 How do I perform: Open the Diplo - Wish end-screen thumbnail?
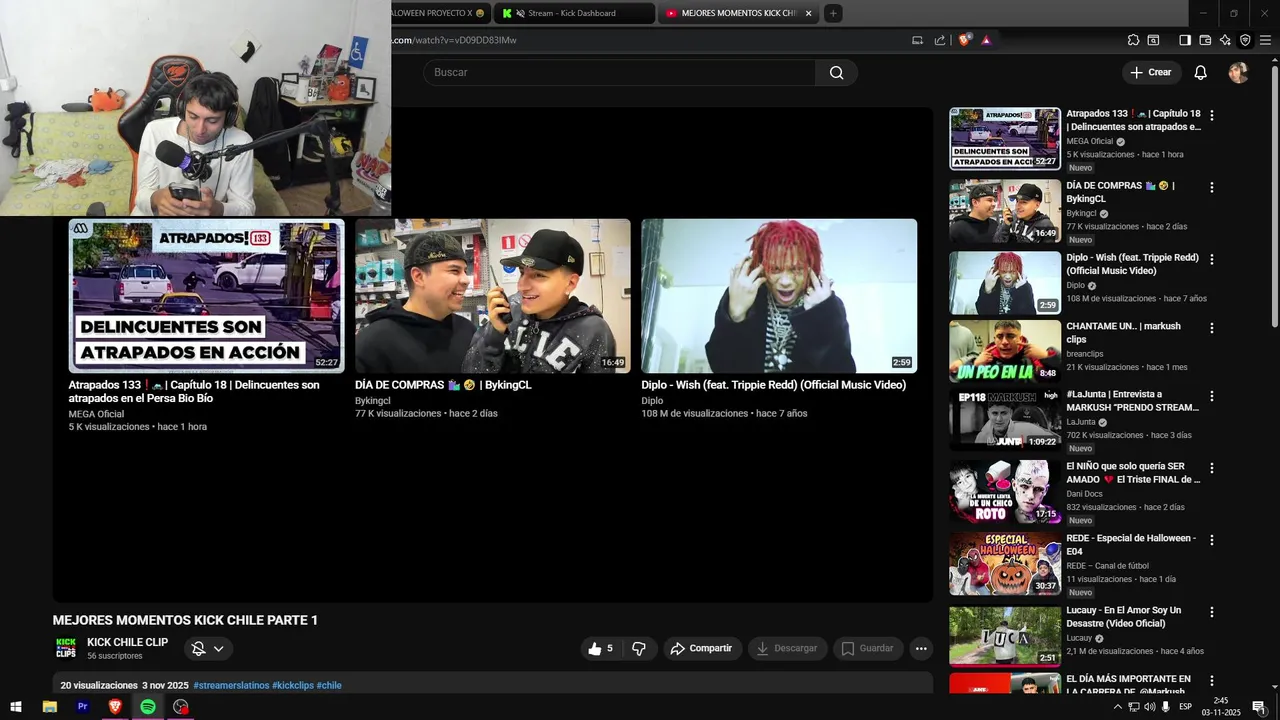(x=779, y=296)
